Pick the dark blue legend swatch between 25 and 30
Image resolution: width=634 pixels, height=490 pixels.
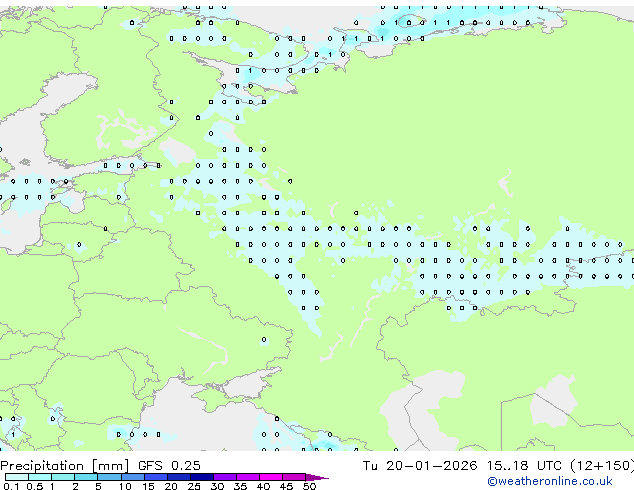(x=202, y=477)
